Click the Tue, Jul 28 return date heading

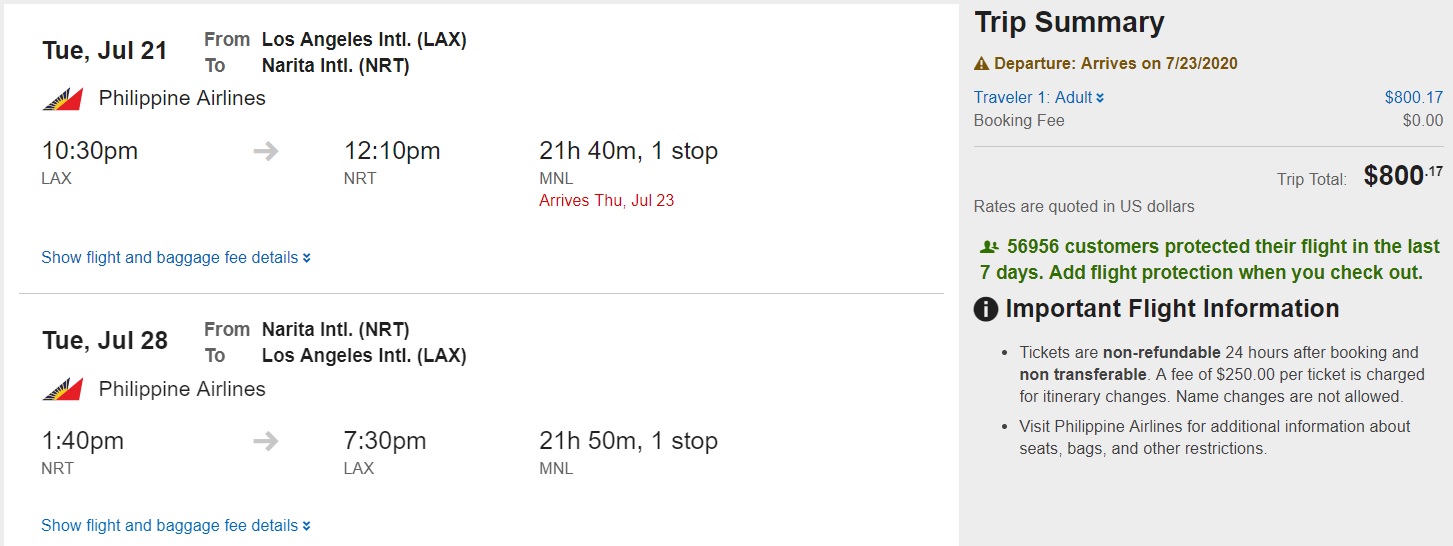105,341
